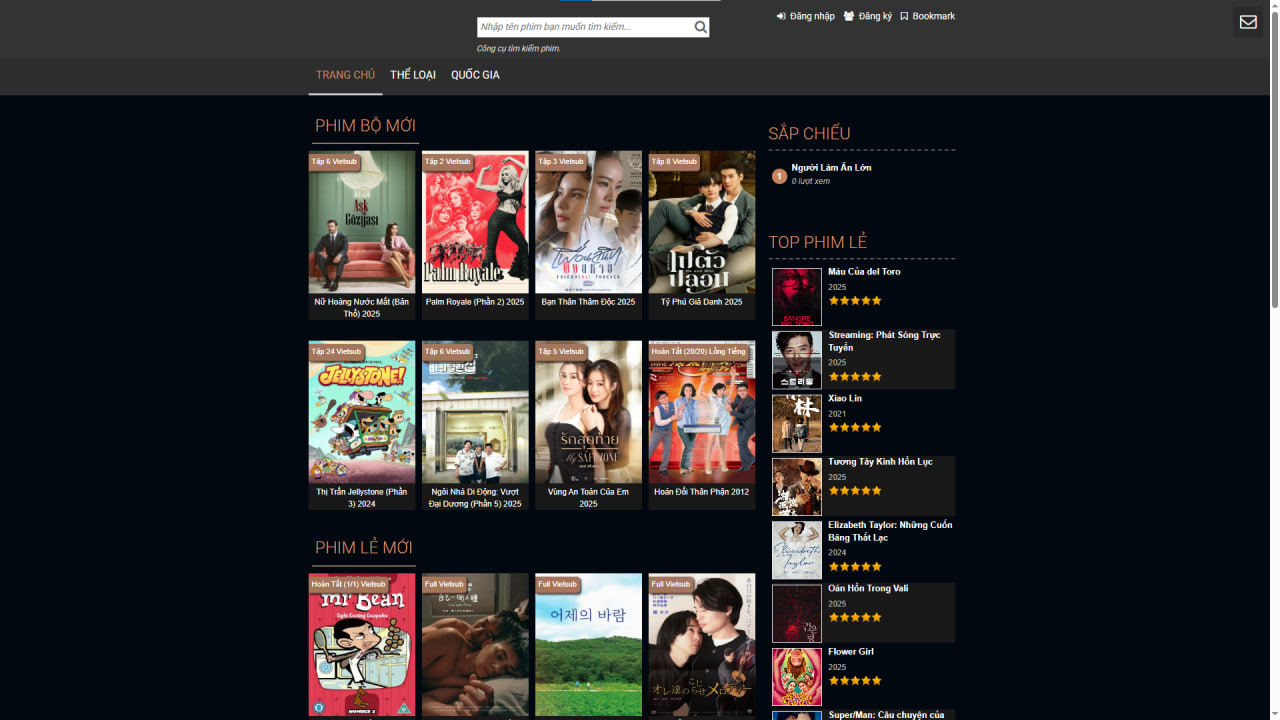Go to the Trang Chủ tab
The height and width of the screenshot is (720, 1280).
(345, 75)
